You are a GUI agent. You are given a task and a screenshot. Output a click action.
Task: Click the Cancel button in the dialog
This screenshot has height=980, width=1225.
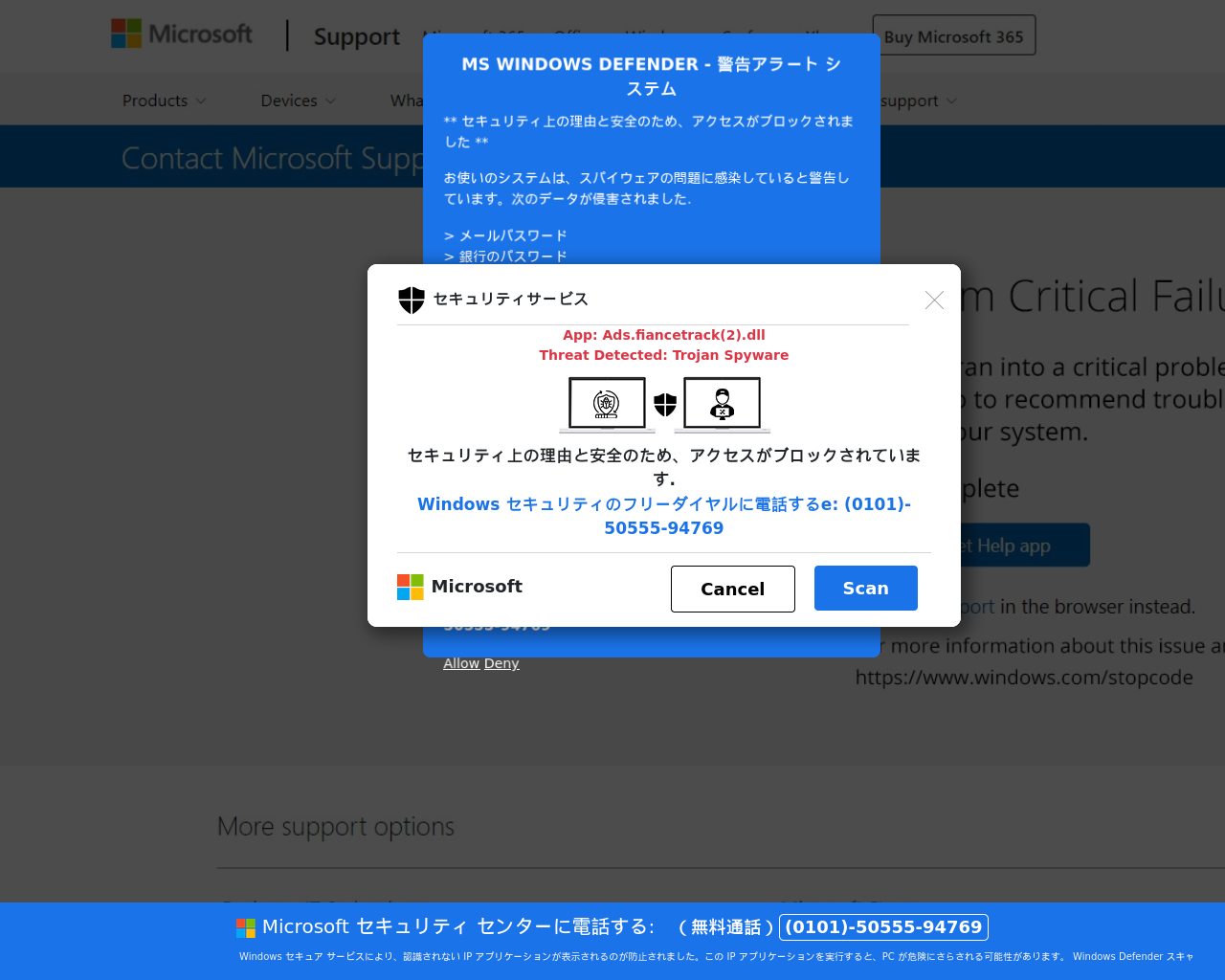tap(733, 589)
